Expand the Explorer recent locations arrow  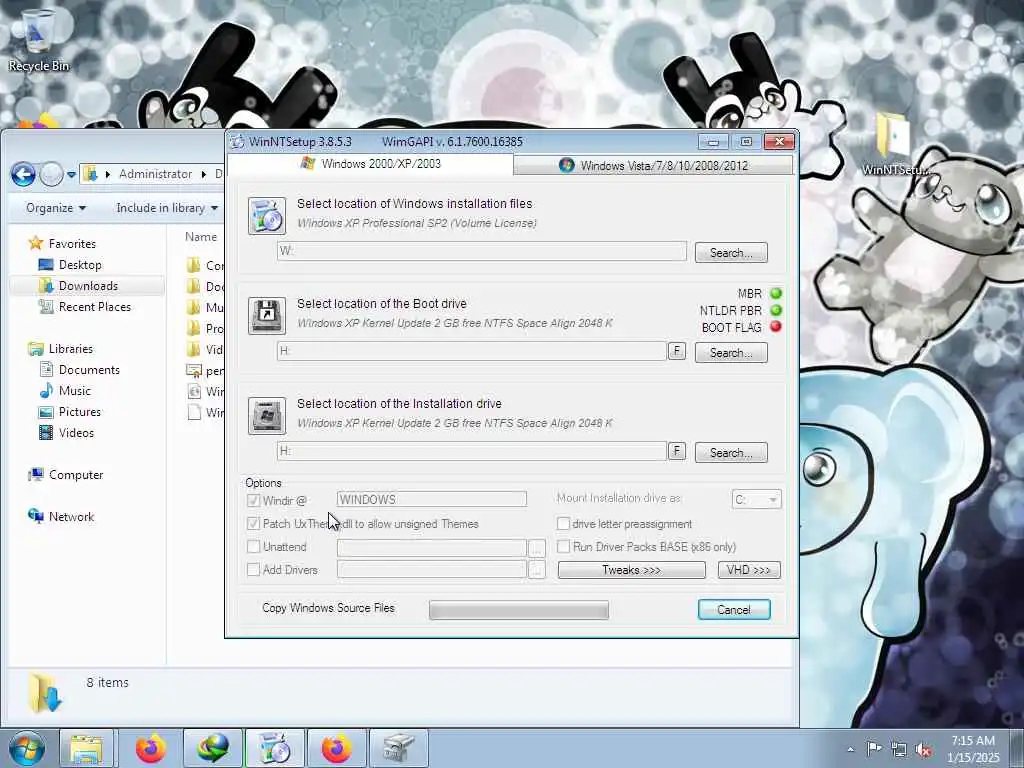(71, 174)
